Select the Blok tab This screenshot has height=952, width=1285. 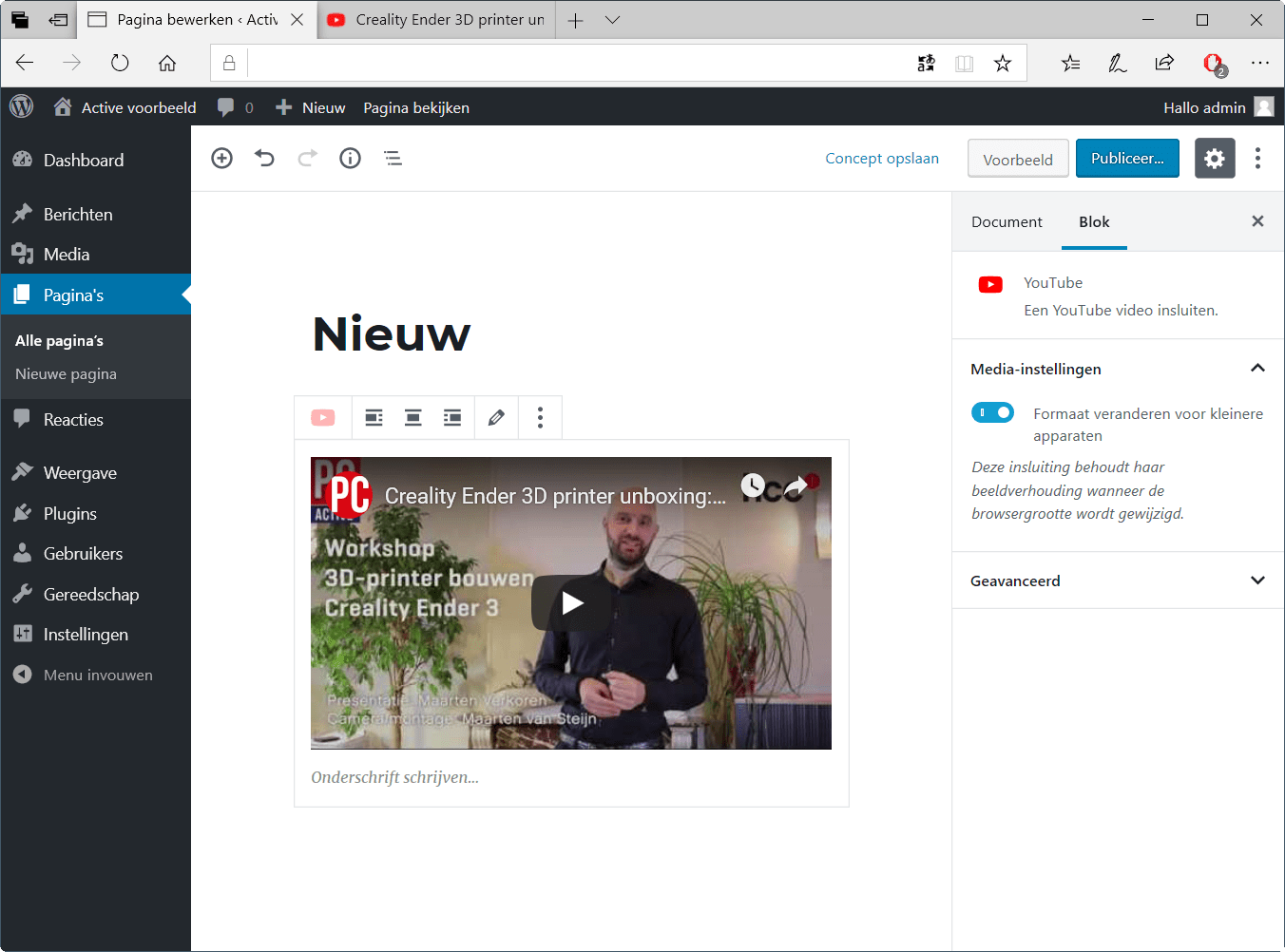pos(1094,221)
